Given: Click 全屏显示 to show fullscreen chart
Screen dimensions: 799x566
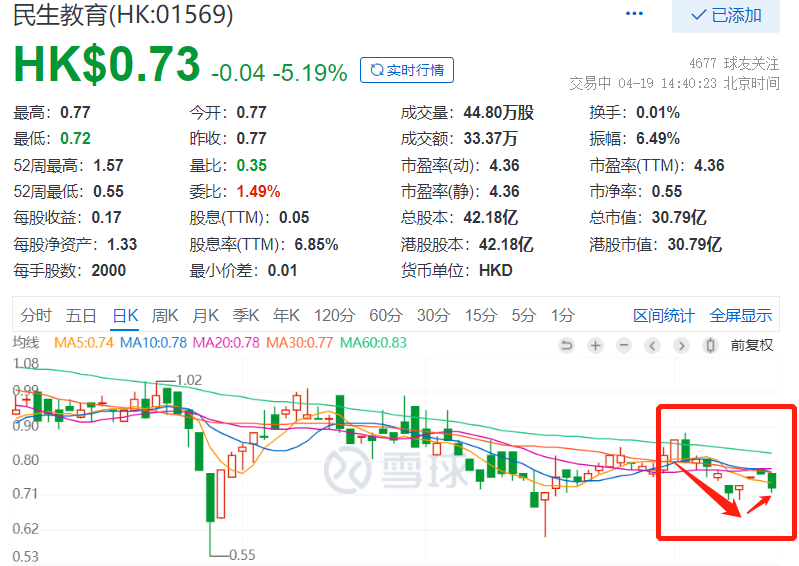Looking at the screenshot, I should click(741, 316).
